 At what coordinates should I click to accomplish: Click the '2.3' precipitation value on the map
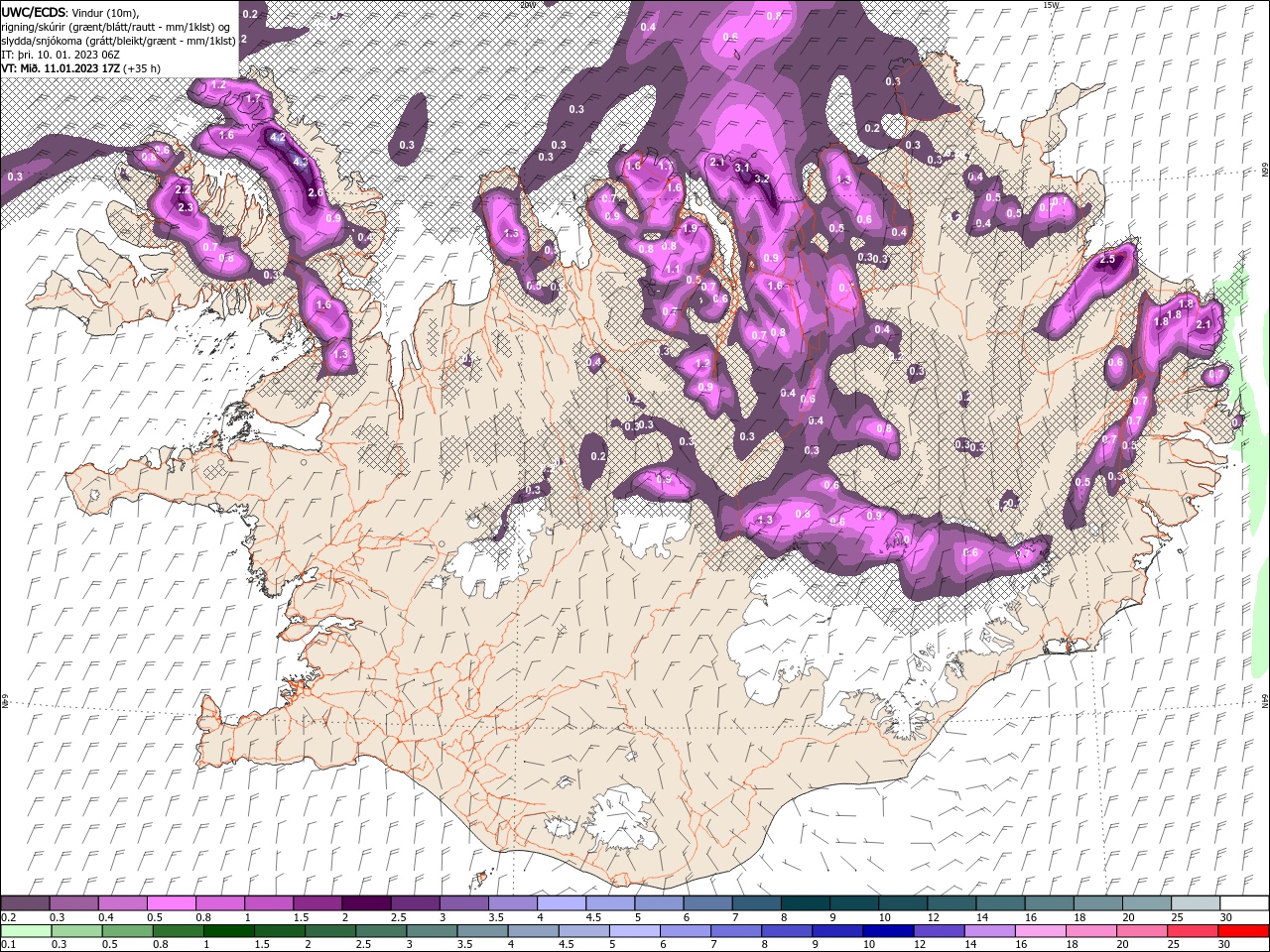pyautogui.click(x=185, y=207)
